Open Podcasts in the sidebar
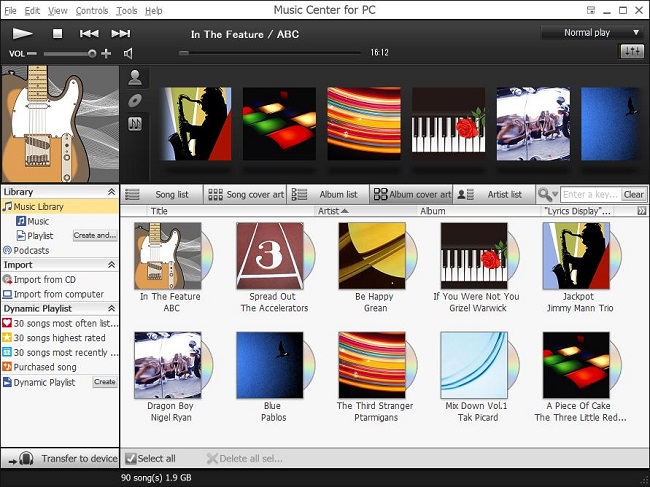The width and height of the screenshot is (650, 487). coord(26,250)
